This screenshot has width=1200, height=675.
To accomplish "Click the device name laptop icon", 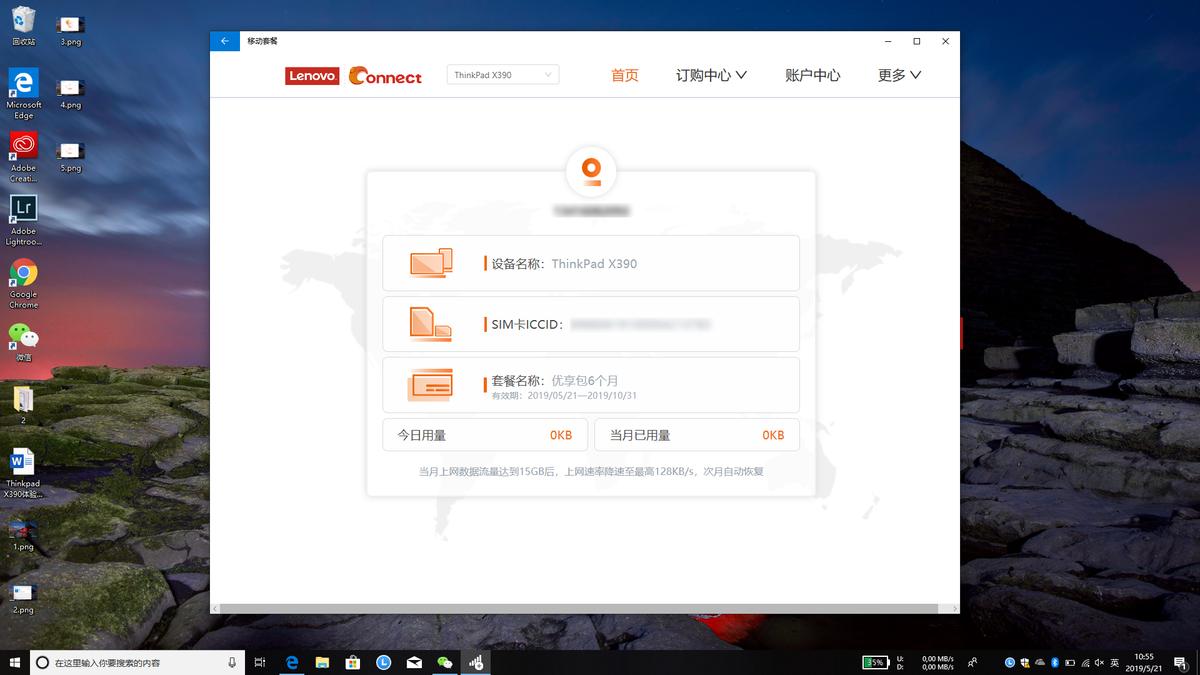I will point(430,263).
